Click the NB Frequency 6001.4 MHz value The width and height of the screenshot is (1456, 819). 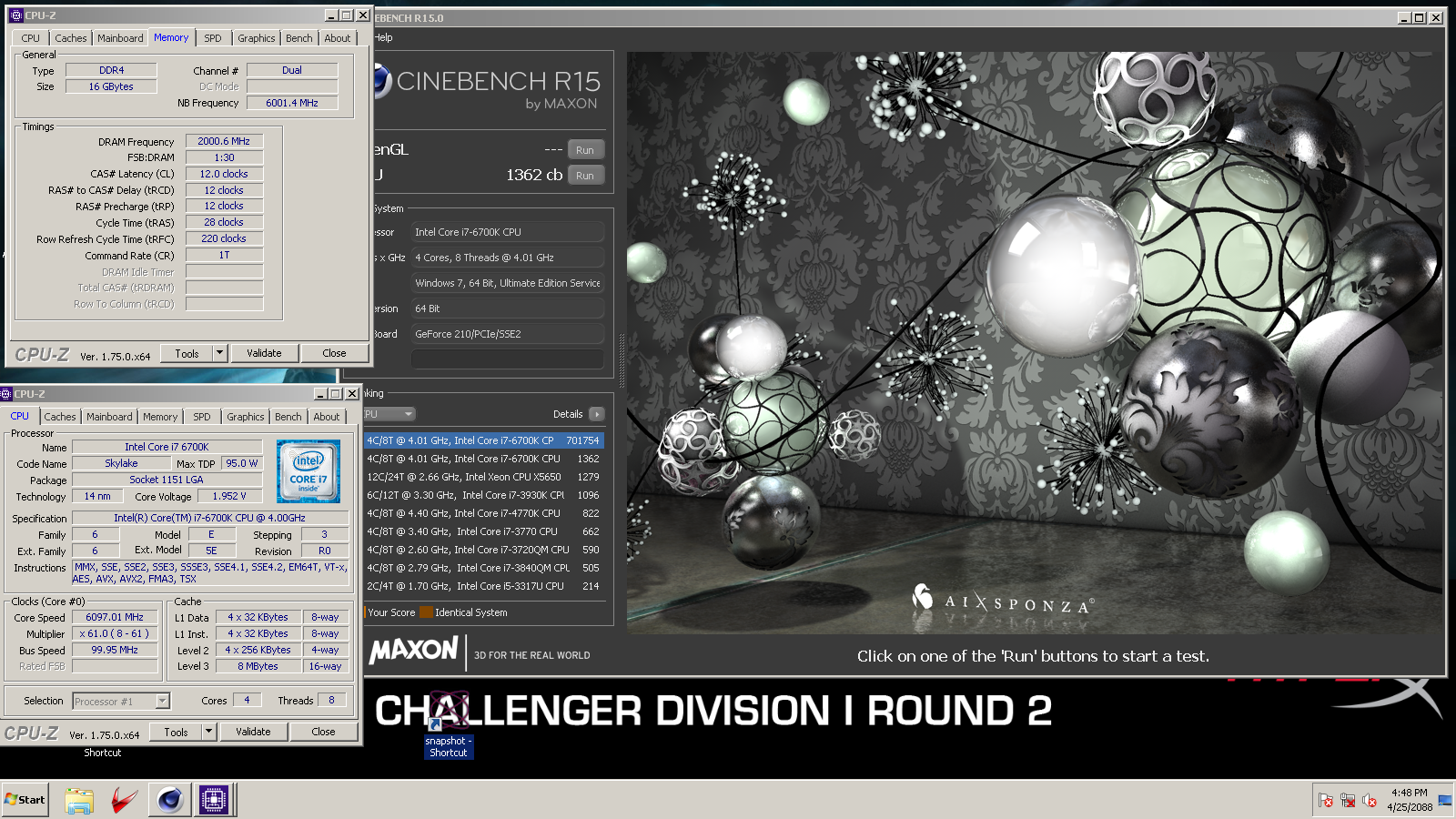[x=292, y=103]
